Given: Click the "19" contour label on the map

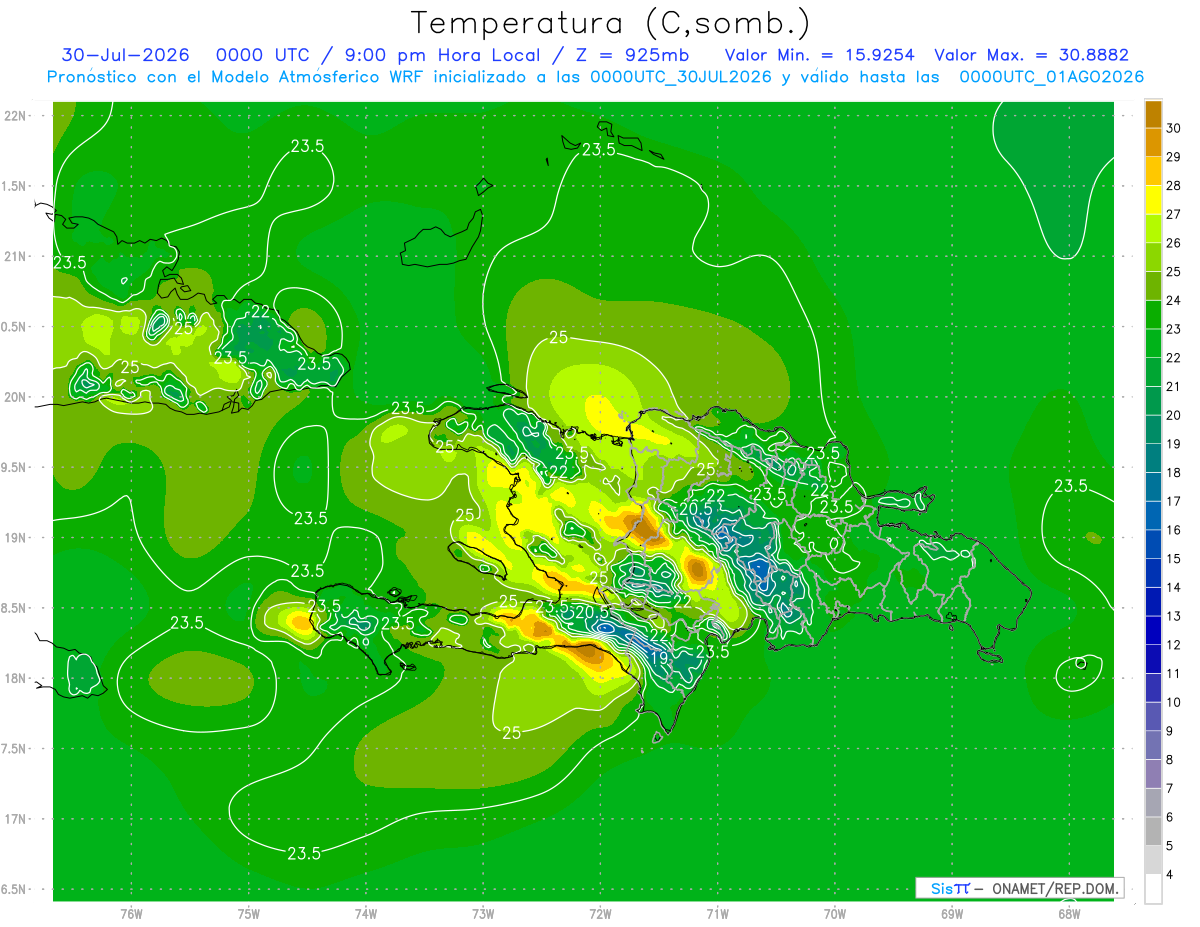Looking at the screenshot, I should tap(659, 657).
